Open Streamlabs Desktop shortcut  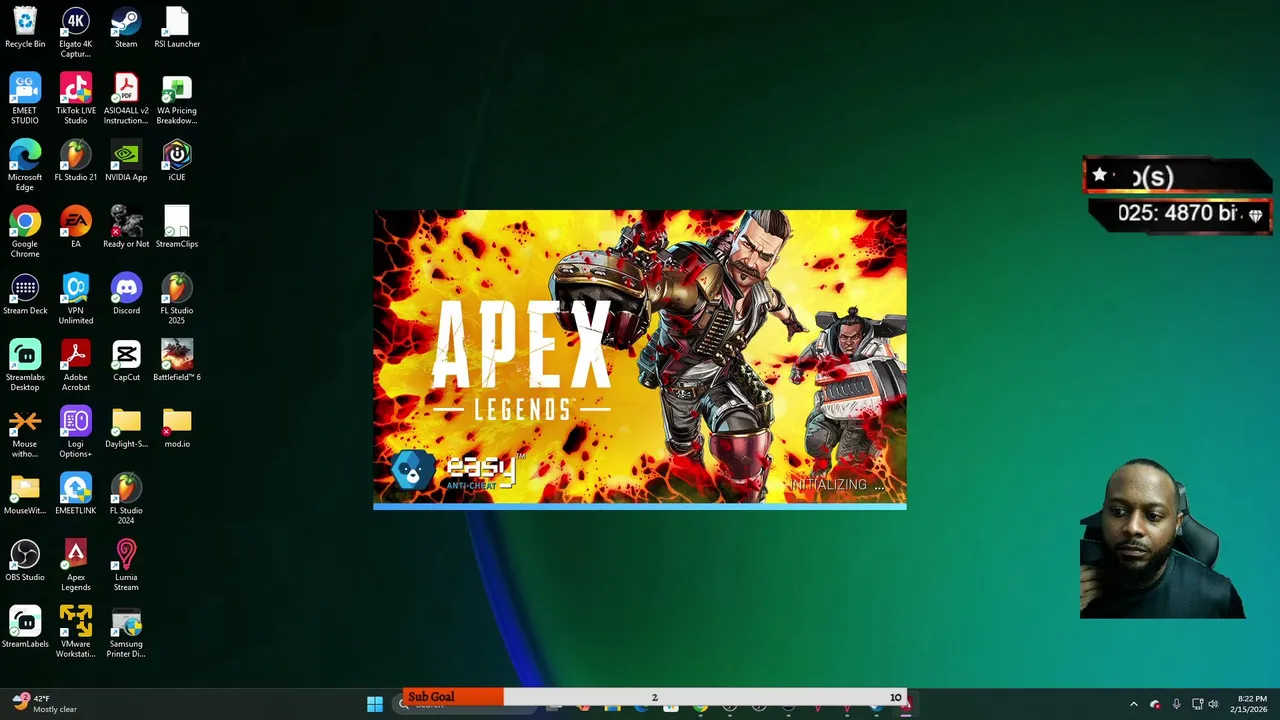pyautogui.click(x=25, y=365)
